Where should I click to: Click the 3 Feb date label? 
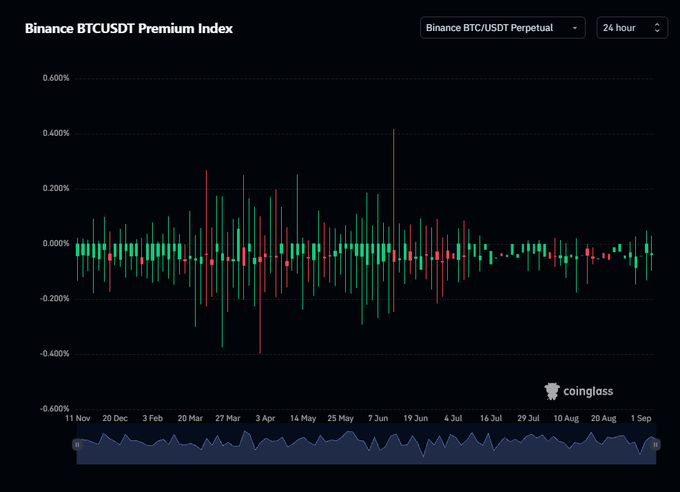[x=153, y=418]
